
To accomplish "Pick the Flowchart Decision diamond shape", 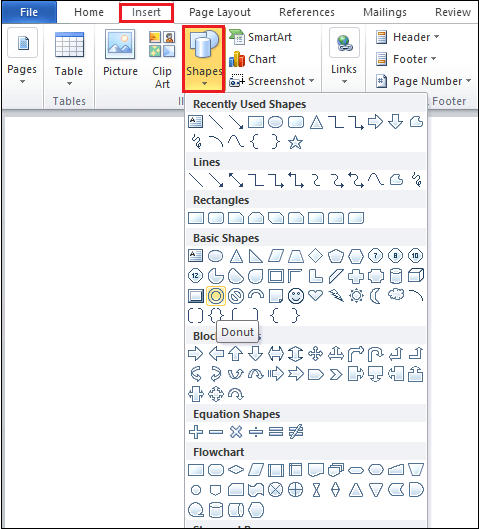I will pos(236,469).
